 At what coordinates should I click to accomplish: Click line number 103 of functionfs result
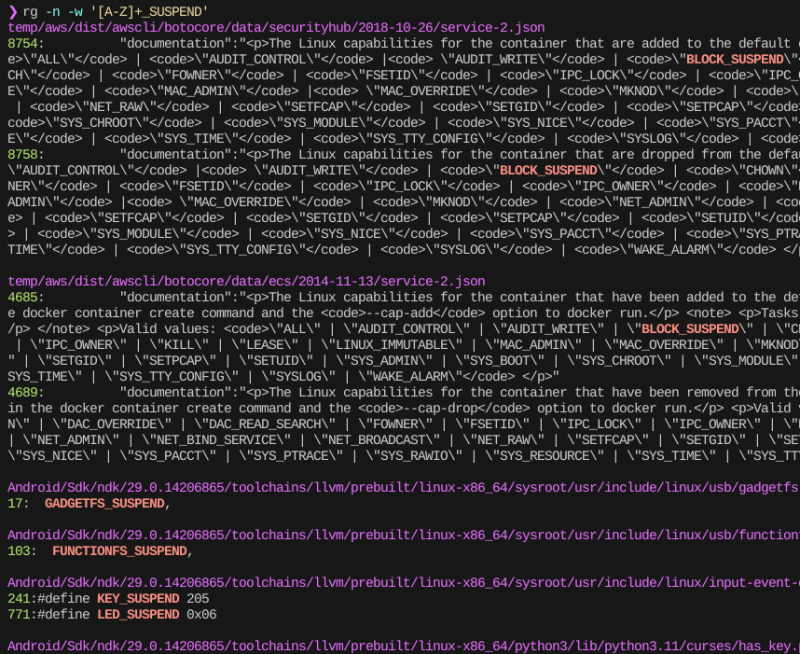pos(19,551)
